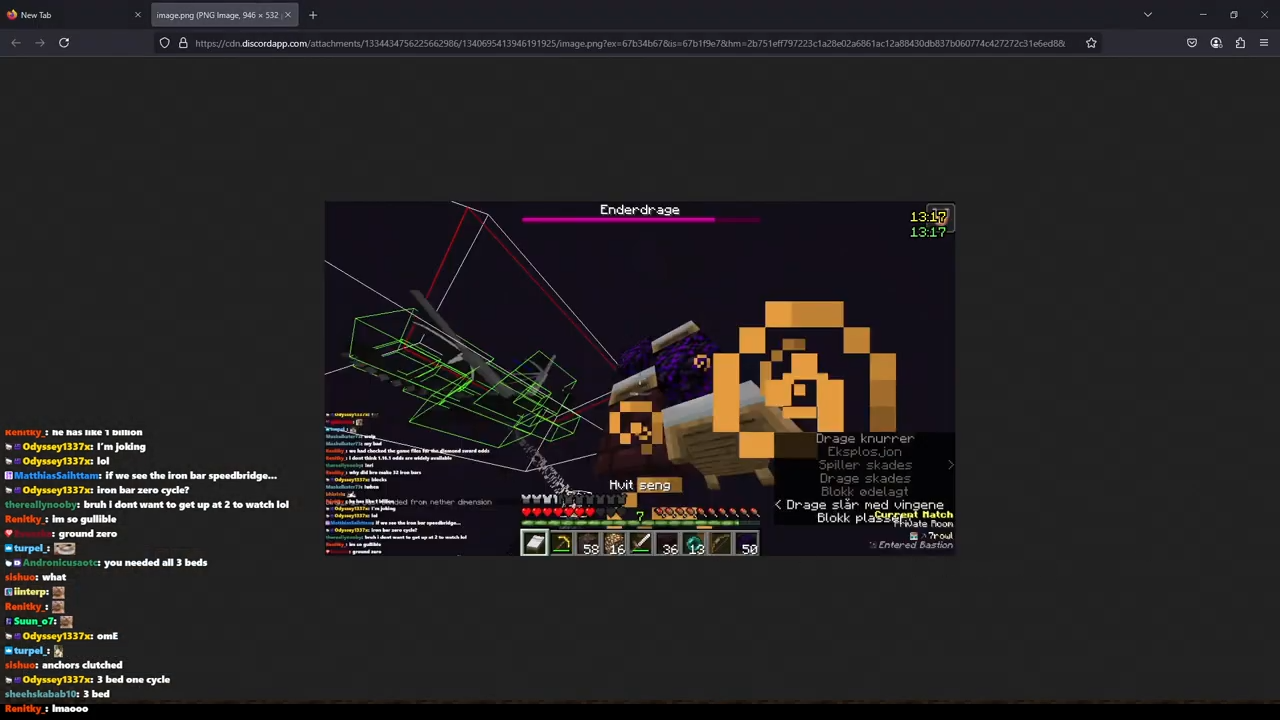This screenshot has height=720, width=1280.
Task: Click "Odyssey1337x: omE" chat line
Action: tap(62, 636)
